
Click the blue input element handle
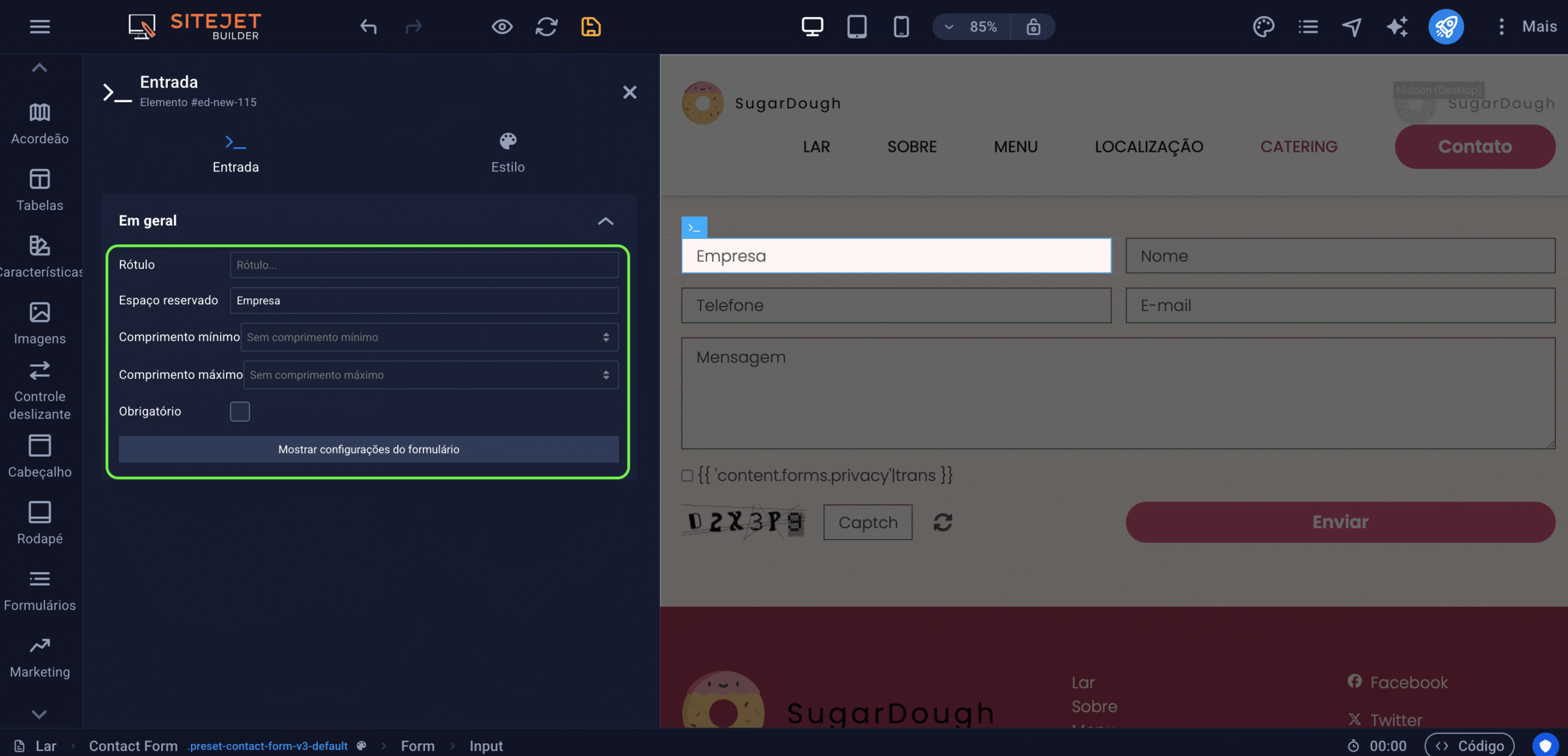pyautogui.click(x=694, y=227)
